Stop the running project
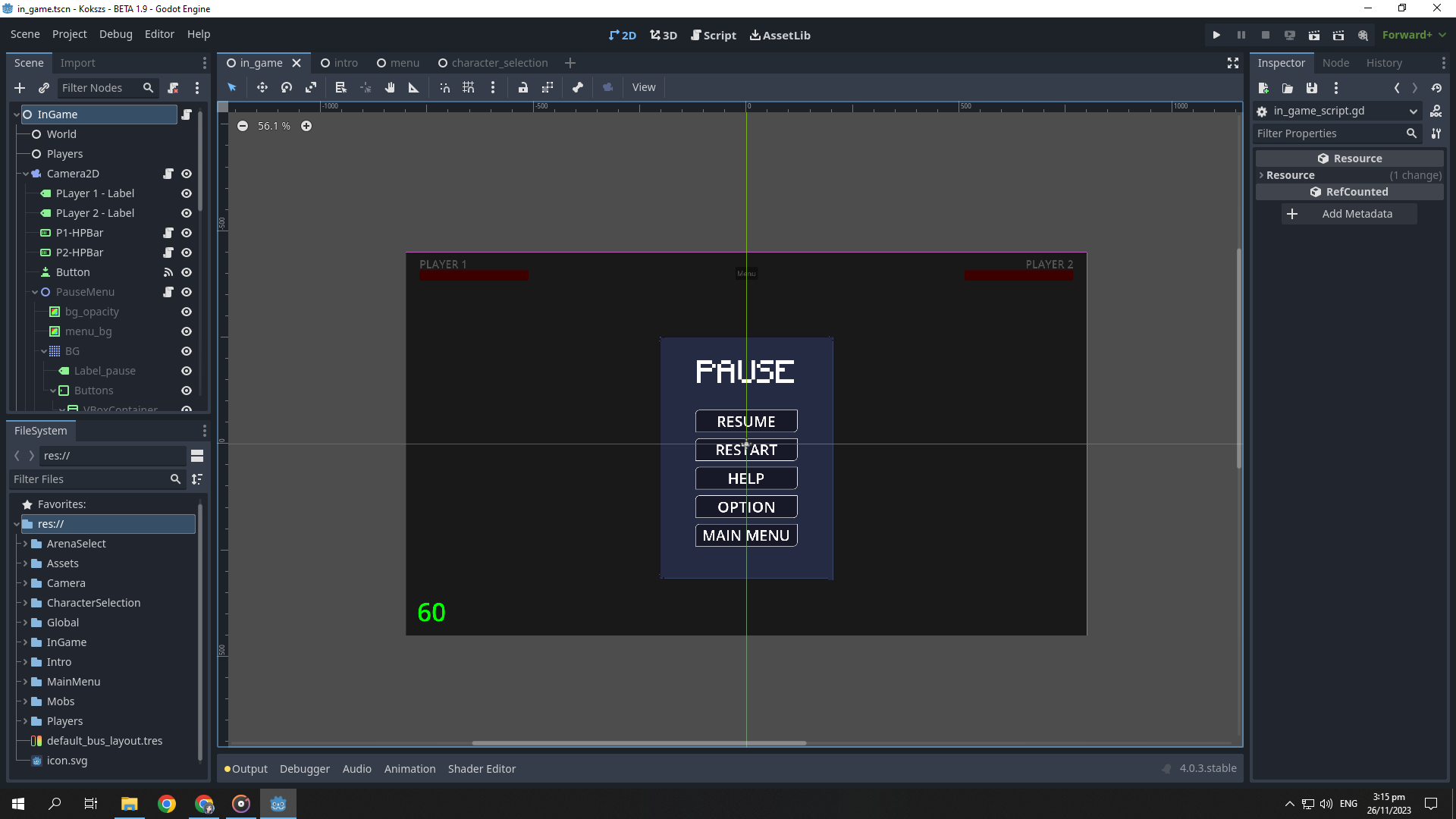 point(1266,35)
